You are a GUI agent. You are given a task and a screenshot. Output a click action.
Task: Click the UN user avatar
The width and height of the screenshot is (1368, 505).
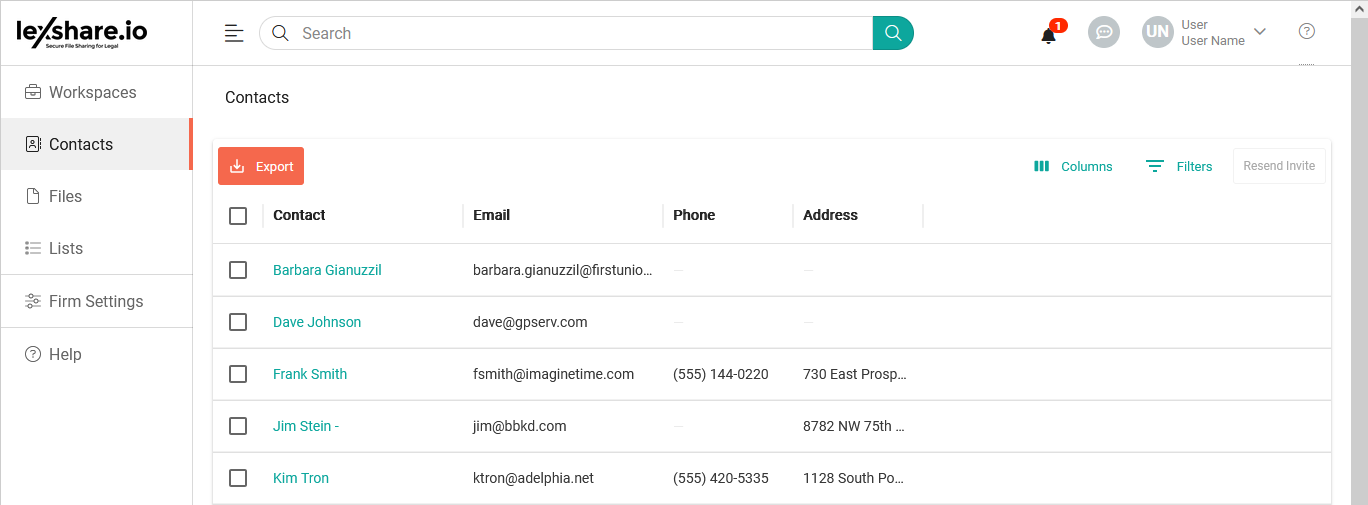[1157, 32]
